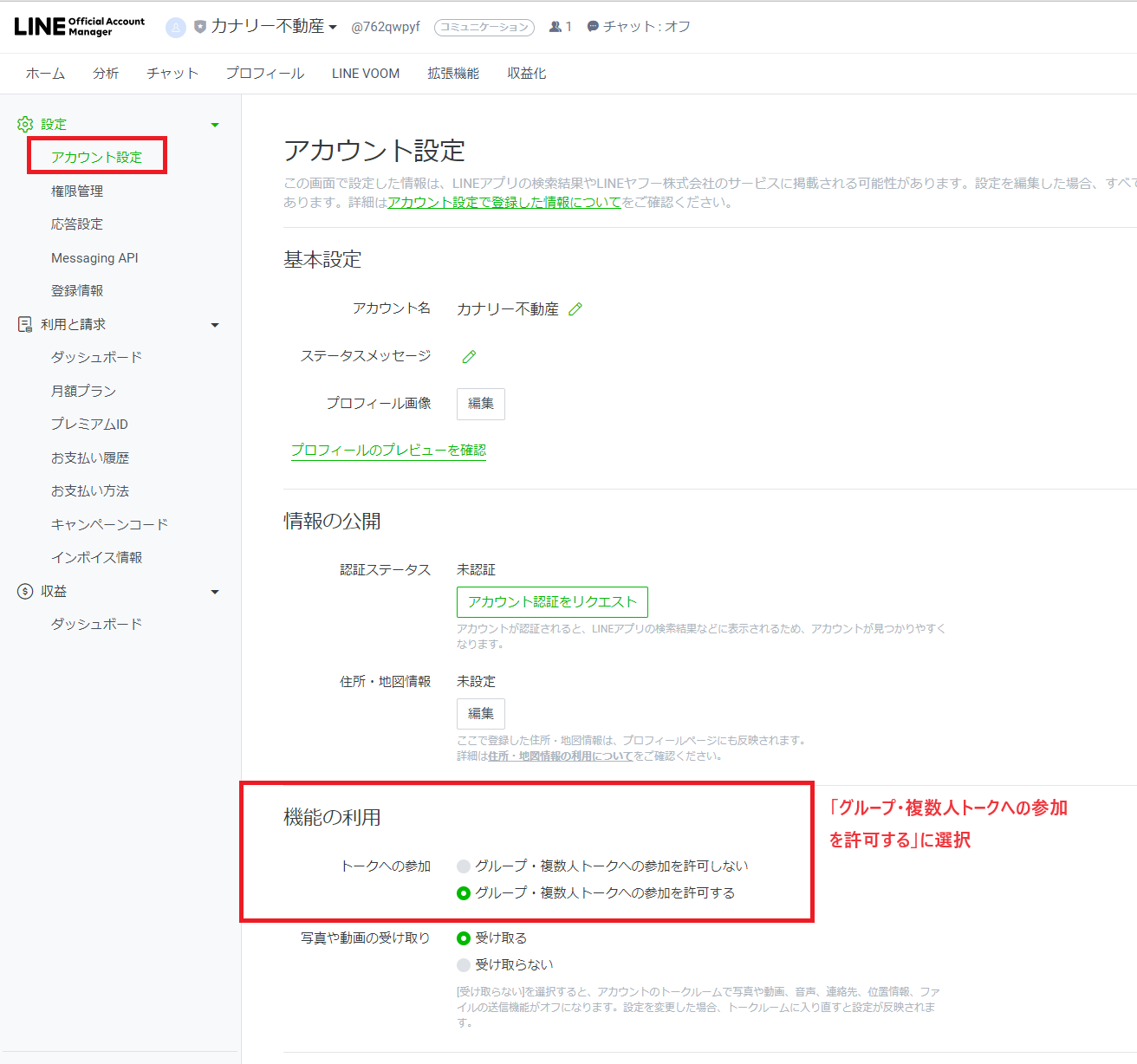
Task: Select 受け取らない for photos and videos
Action: 464,965
